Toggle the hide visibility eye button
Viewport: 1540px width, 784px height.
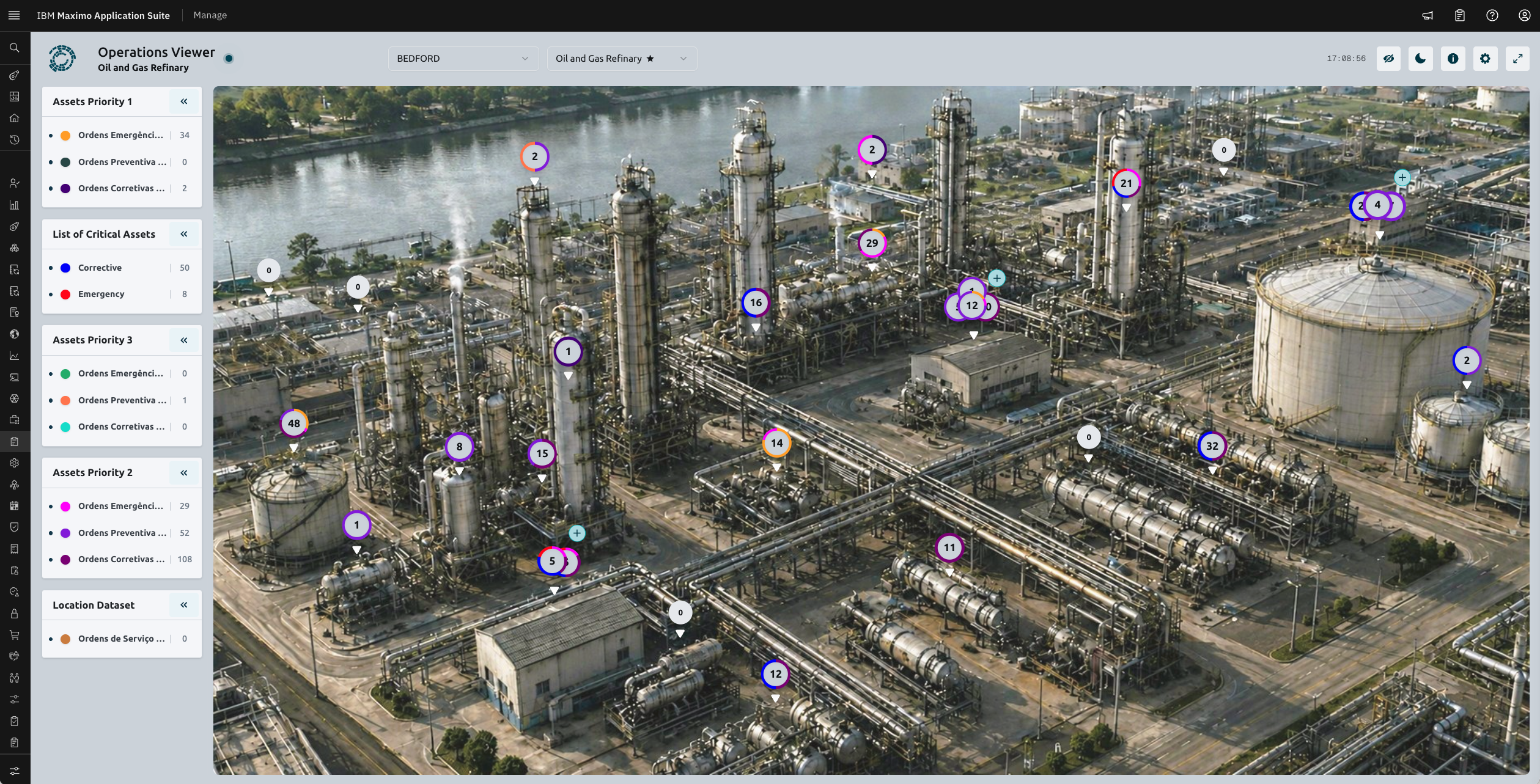point(1389,59)
